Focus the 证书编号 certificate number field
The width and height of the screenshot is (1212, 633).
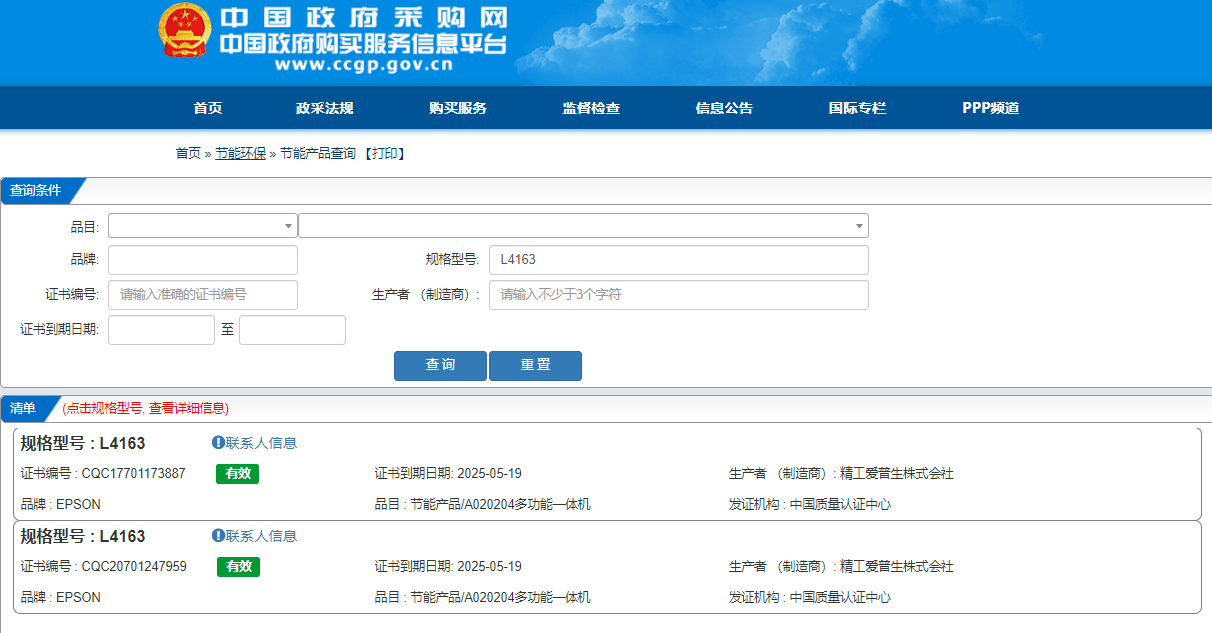pyautogui.click(x=203, y=295)
